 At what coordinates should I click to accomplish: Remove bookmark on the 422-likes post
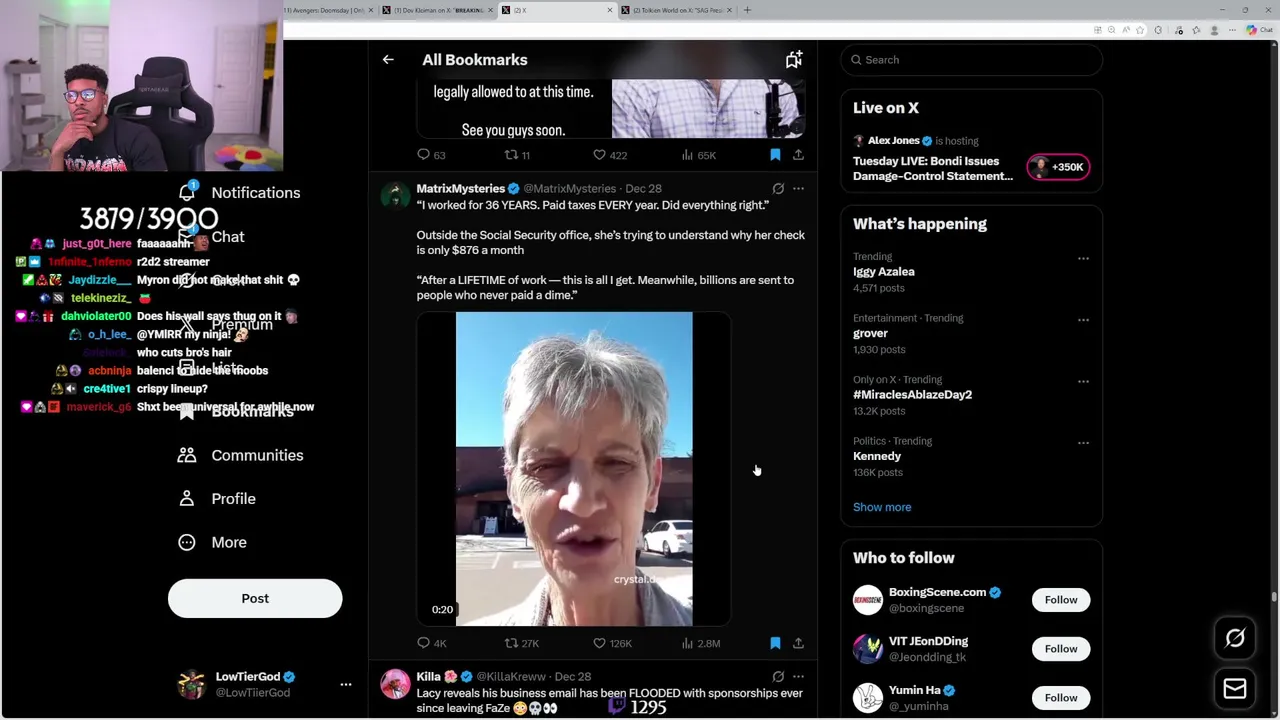pyautogui.click(x=775, y=155)
